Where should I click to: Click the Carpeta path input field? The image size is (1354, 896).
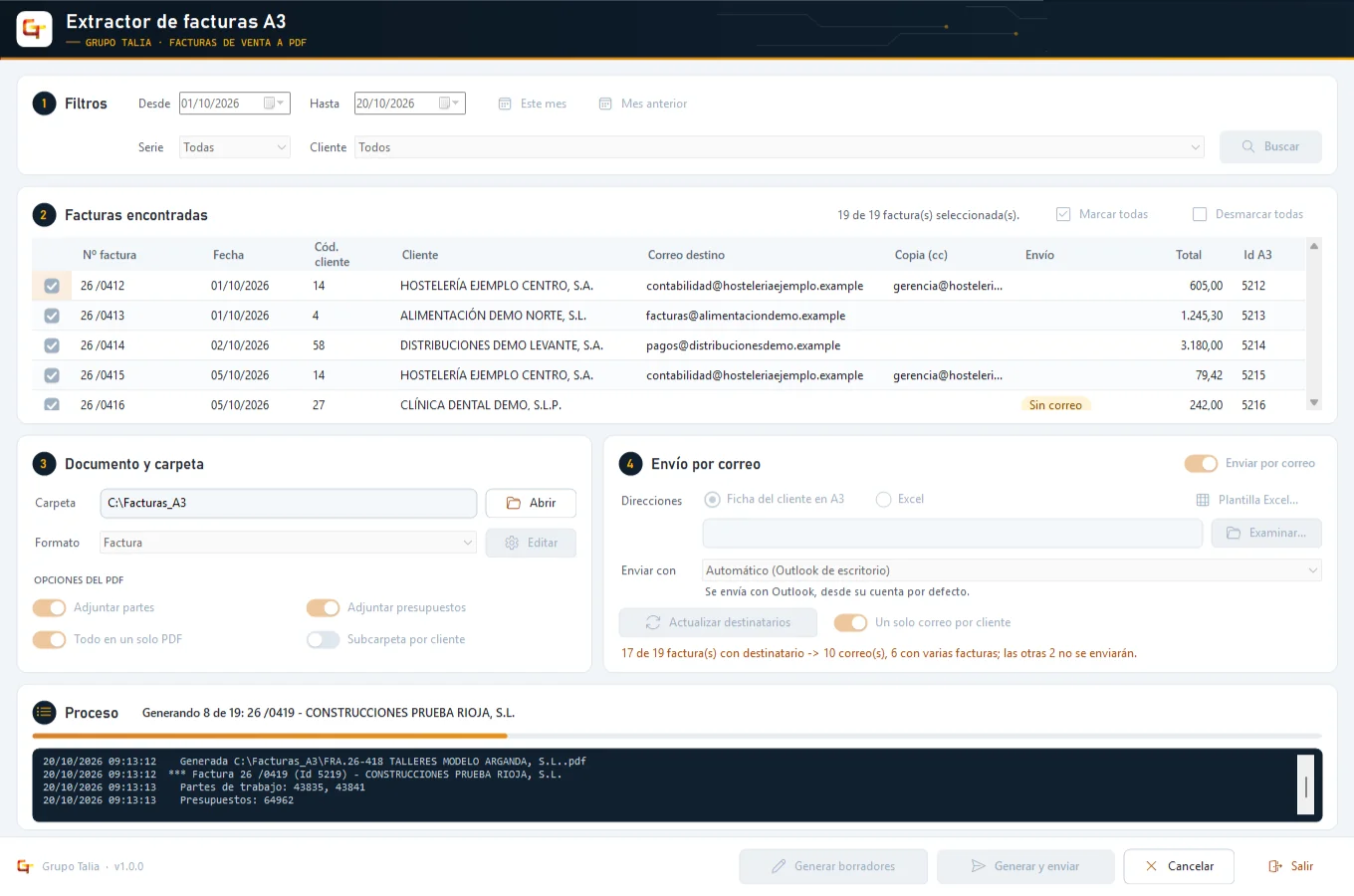pyautogui.click(x=289, y=503)
